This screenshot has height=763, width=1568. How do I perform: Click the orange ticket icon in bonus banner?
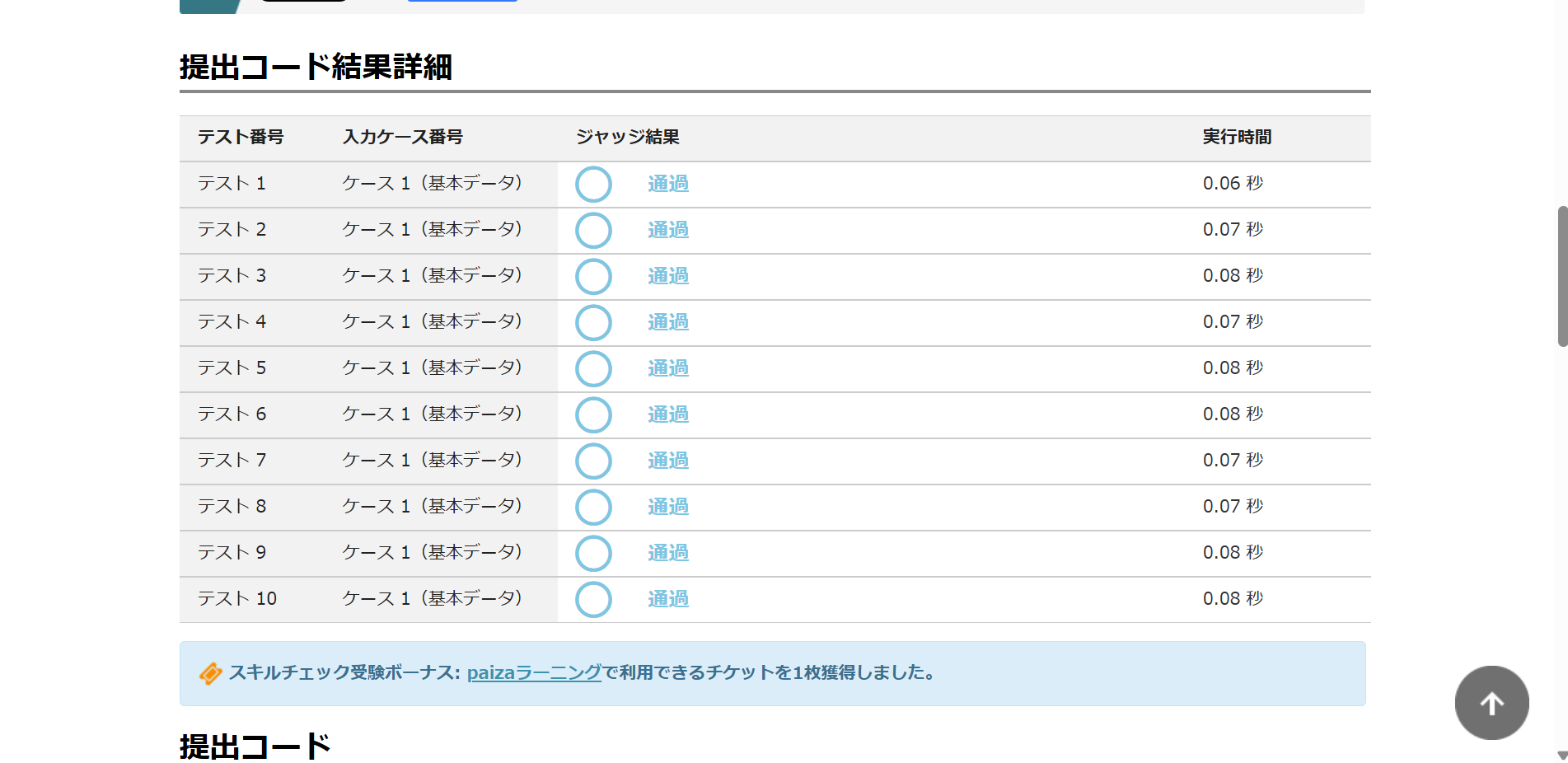[x=210, y=673]
